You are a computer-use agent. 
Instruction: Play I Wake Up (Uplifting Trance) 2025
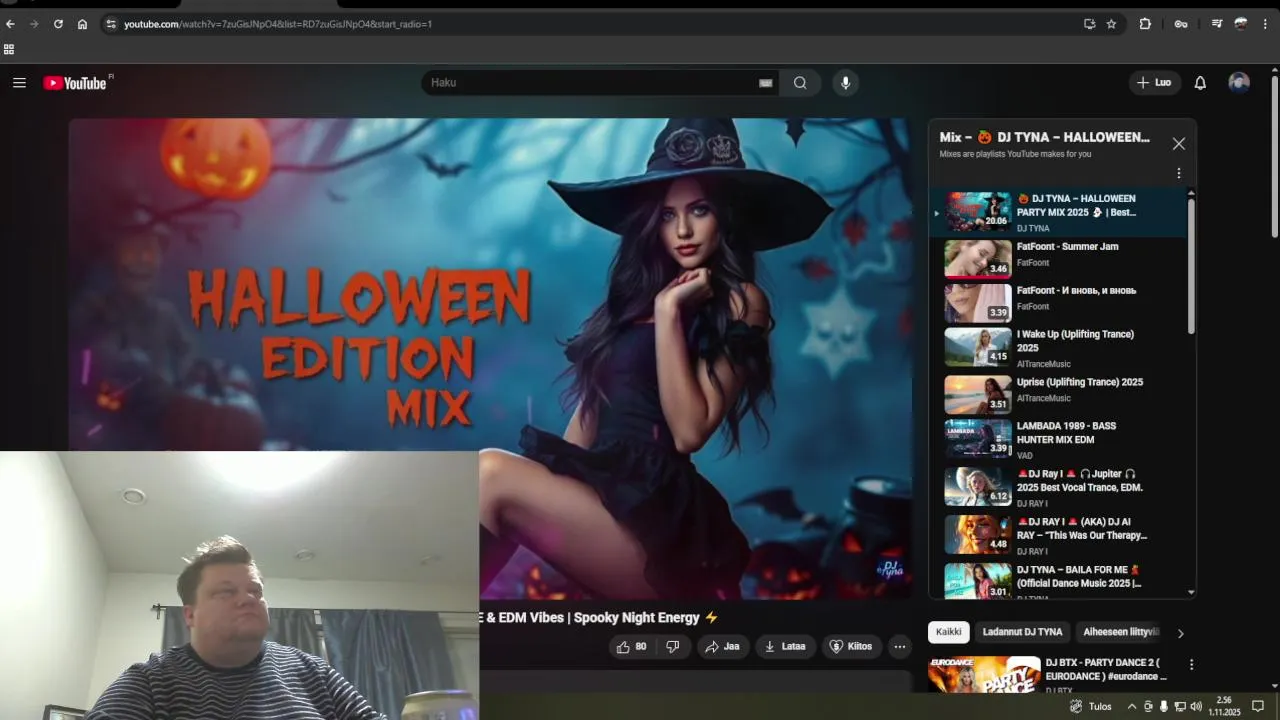pos(1060,347)
